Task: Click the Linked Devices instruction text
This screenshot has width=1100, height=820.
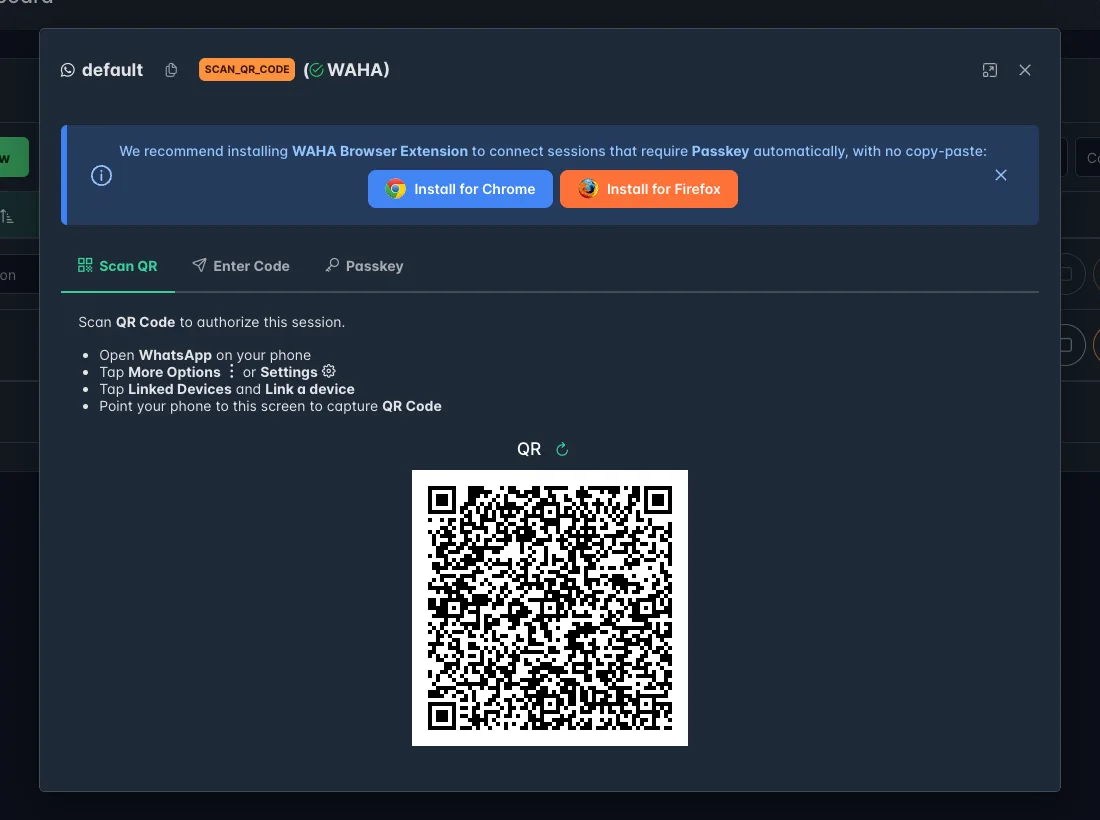Action: pyautogui.click(x=180, y=389)
